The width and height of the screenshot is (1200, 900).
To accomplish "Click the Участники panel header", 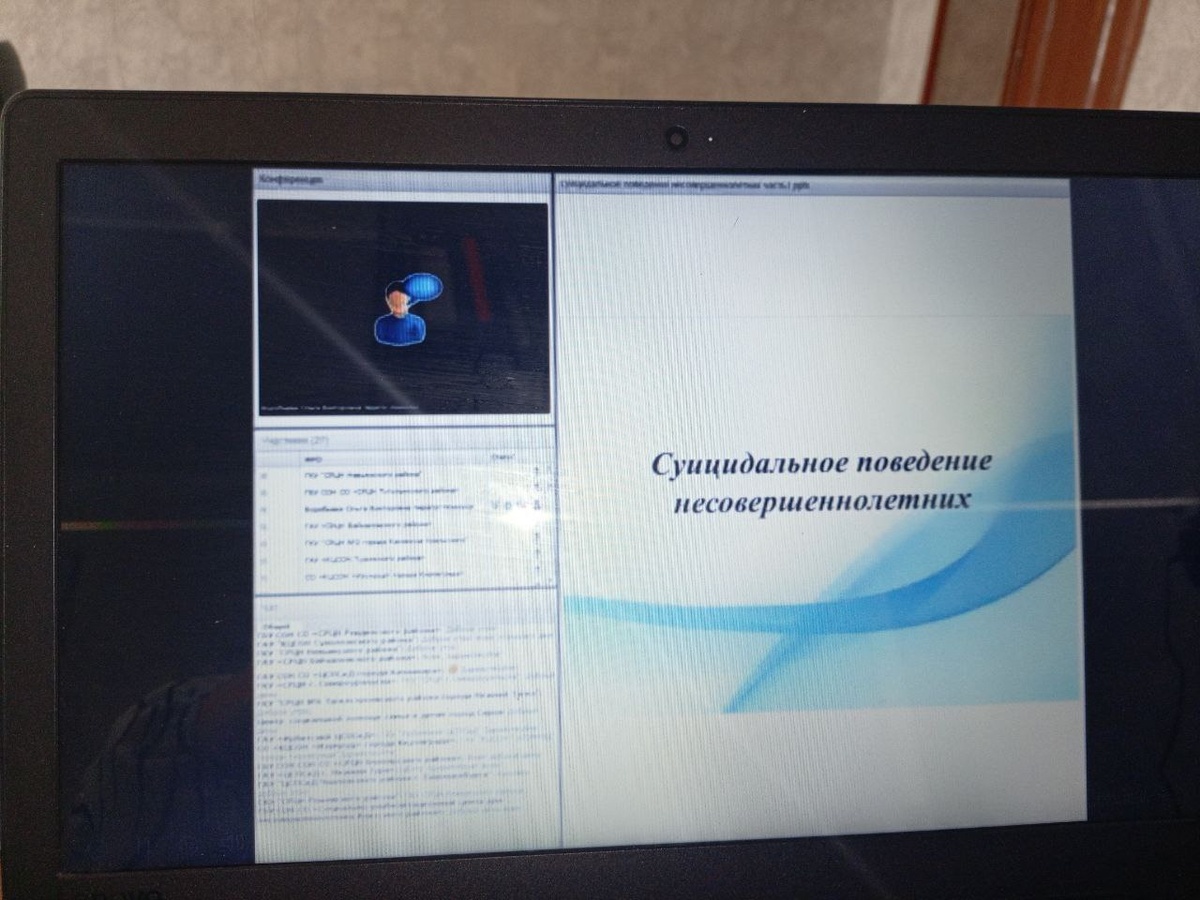I will click(x=405, y=438).
